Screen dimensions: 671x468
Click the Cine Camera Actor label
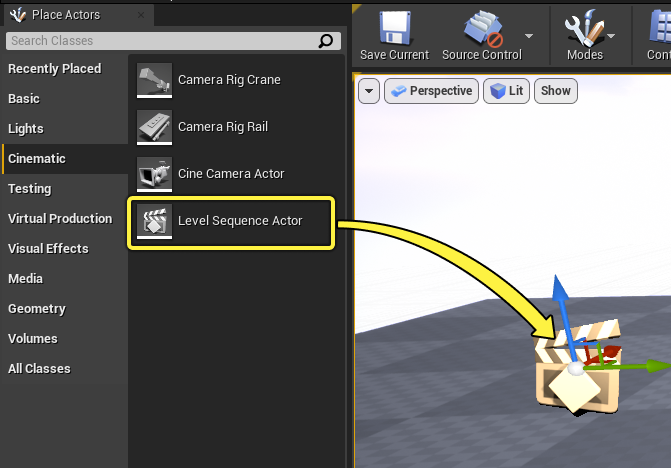point(231,174)
